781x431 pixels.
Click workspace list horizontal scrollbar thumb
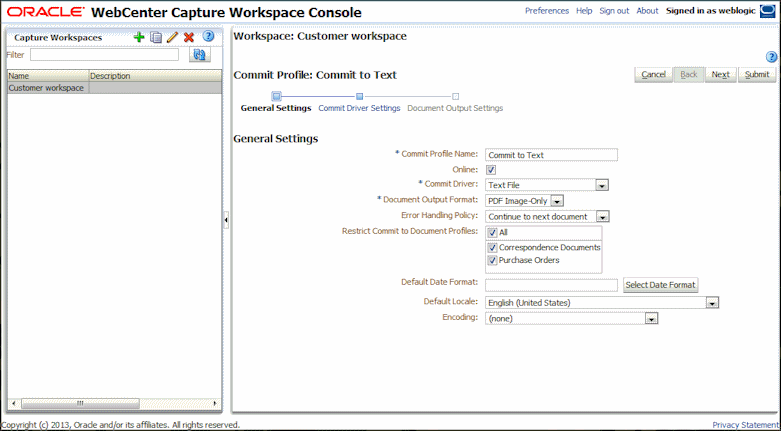(80, 403)
